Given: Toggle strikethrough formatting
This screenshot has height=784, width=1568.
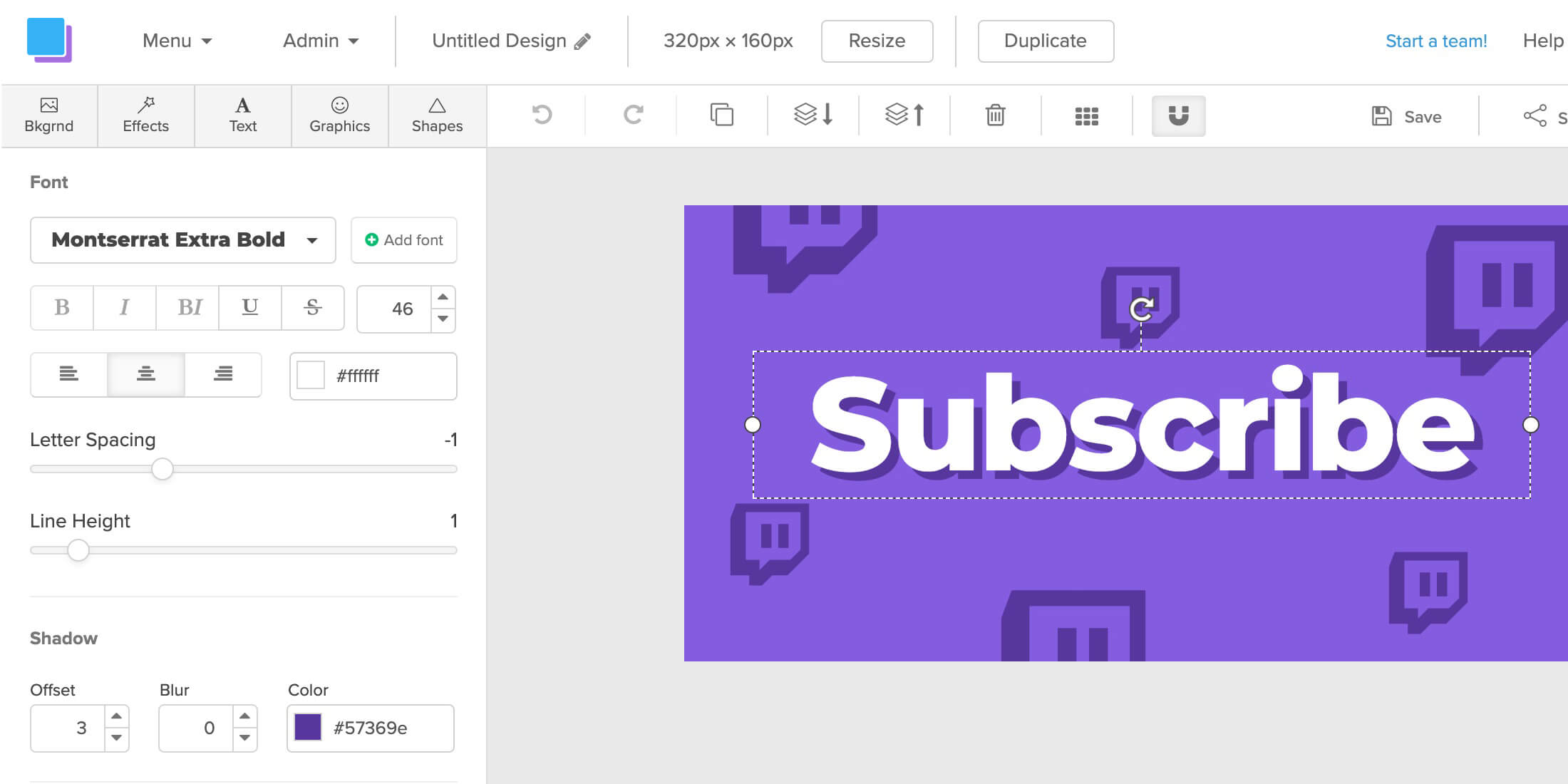Looking at the screenshot, I should [313, 308].
